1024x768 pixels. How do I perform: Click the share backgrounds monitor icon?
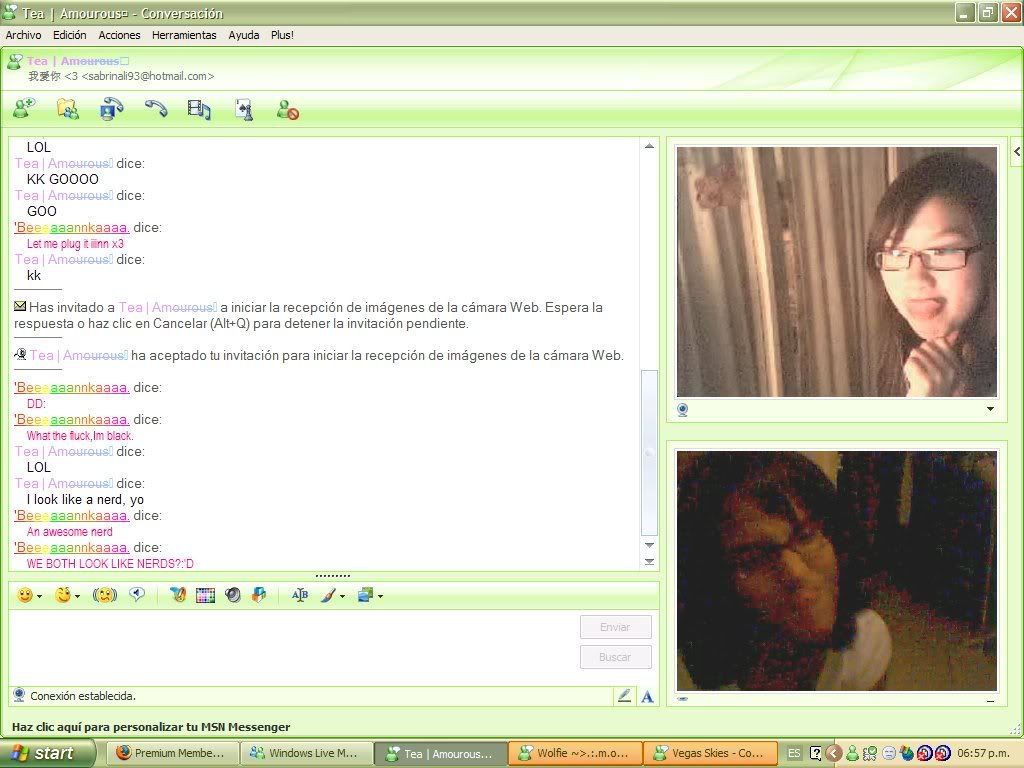click(x=366, y=595)
